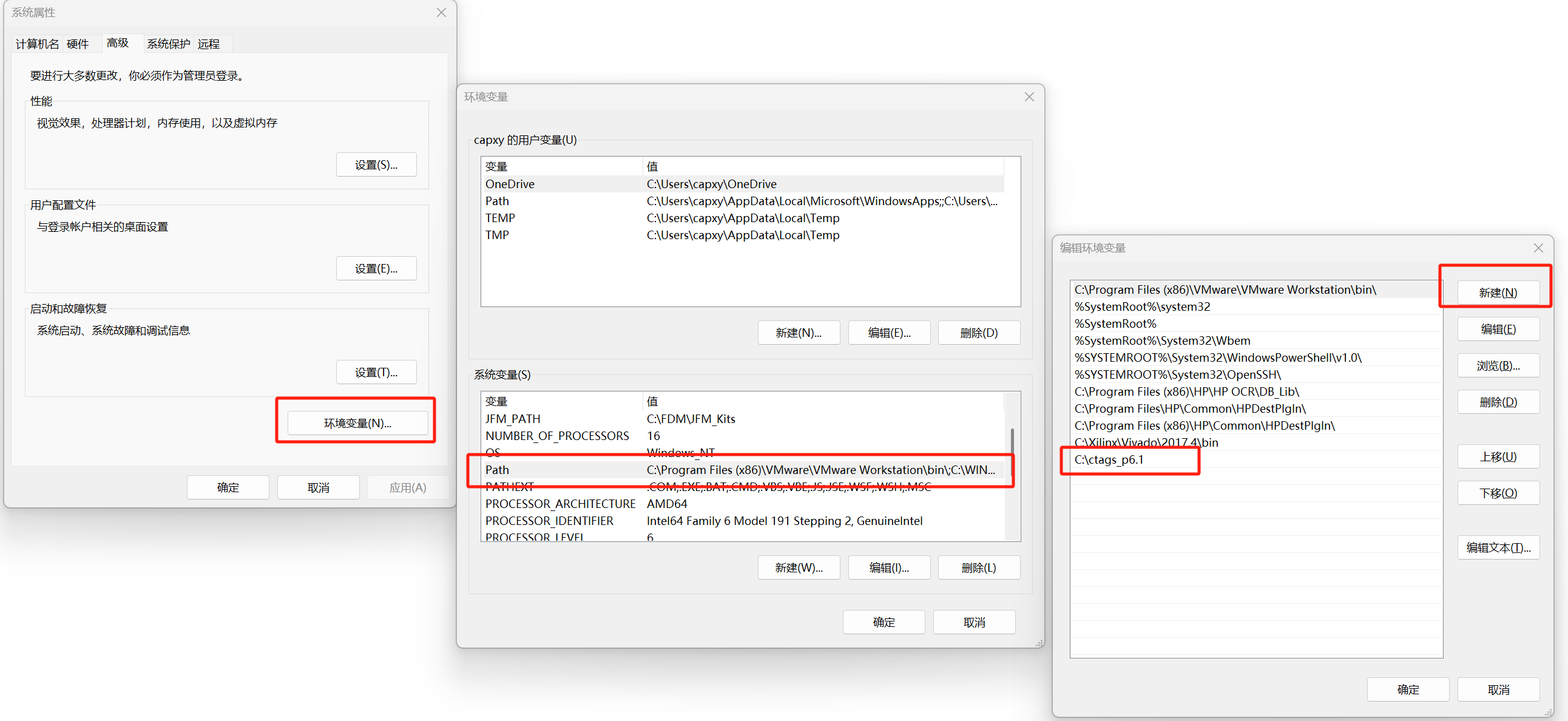Click 编辑(E) for user variables
This screenshot has height=721, width=1568.
[x=890, y=333]
